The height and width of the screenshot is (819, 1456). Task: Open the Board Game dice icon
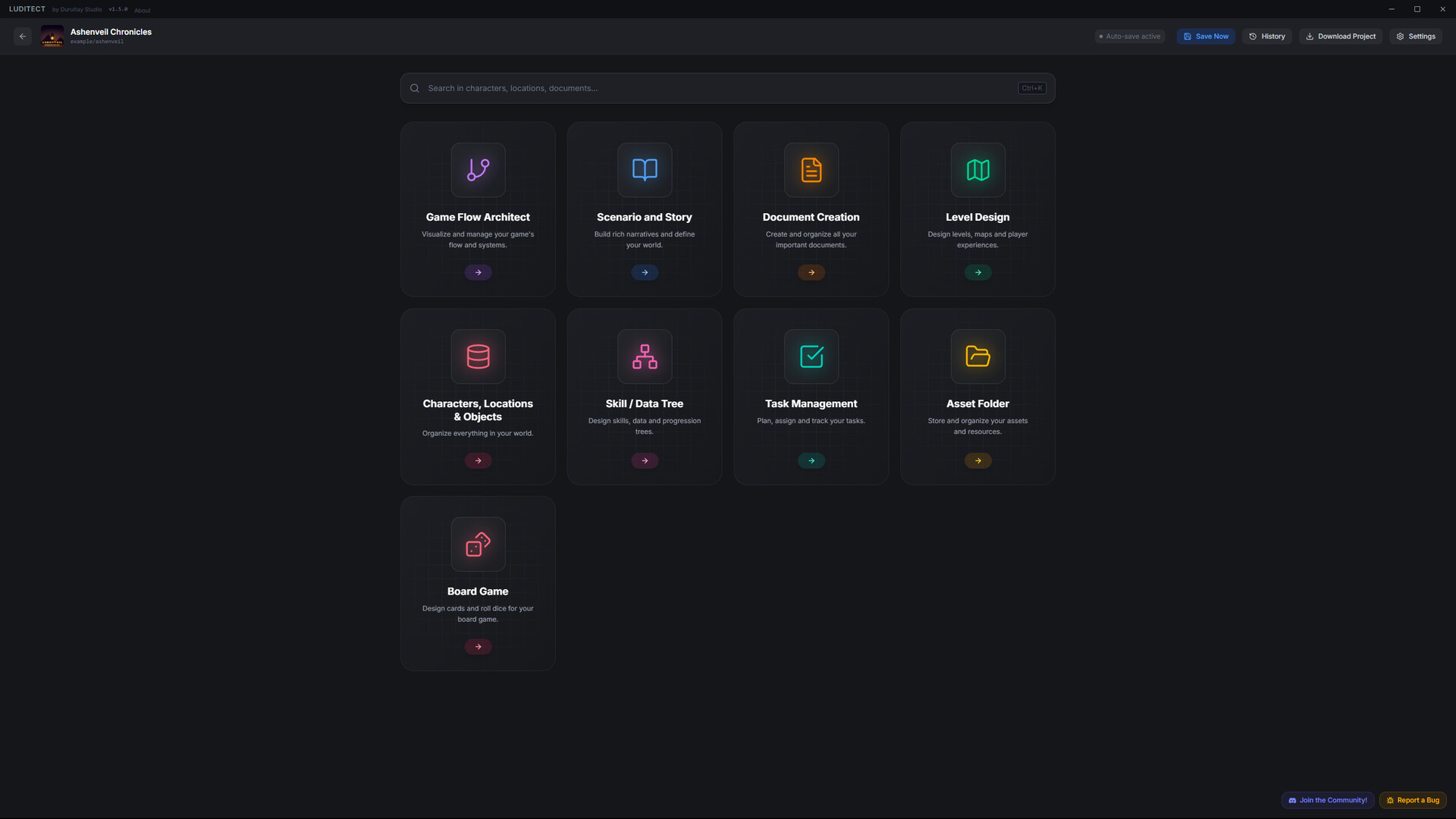(x=478, y=544)
